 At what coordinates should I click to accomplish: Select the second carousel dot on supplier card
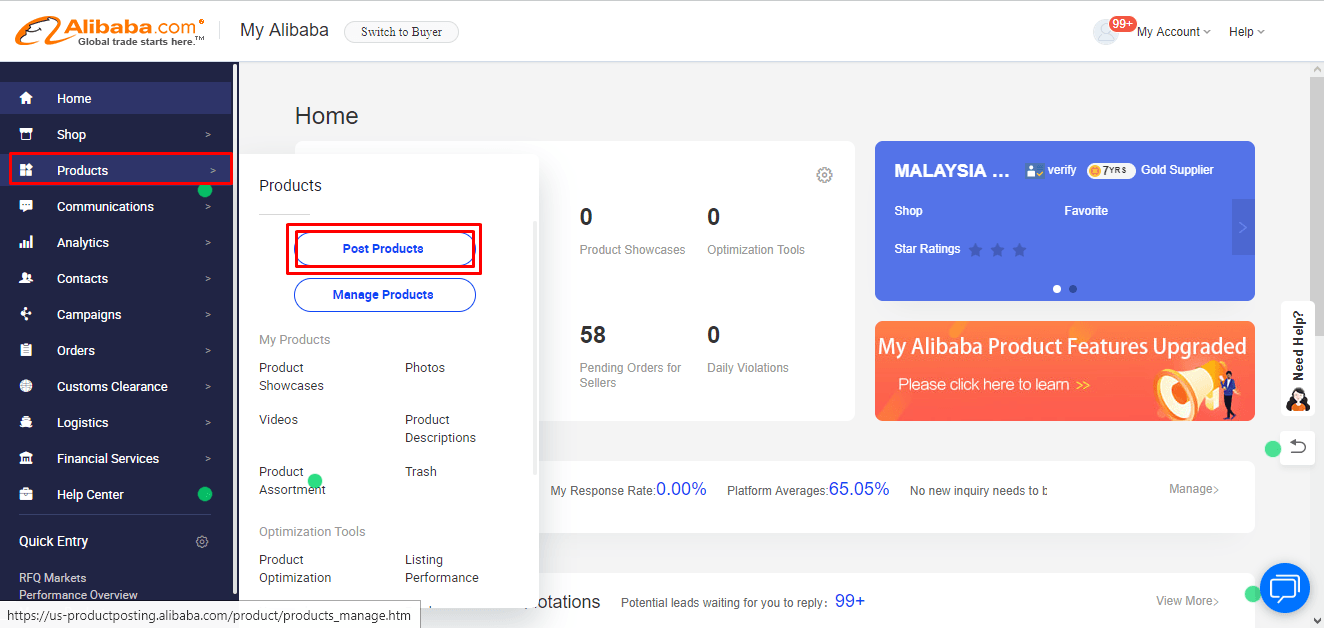pyautogui.click(x=1073, y=289)
